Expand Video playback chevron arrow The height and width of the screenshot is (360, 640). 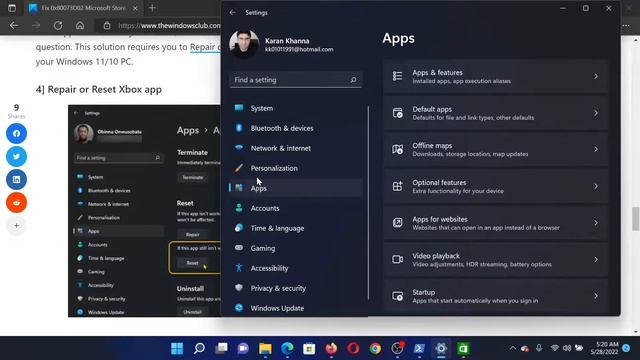(596, 260)
